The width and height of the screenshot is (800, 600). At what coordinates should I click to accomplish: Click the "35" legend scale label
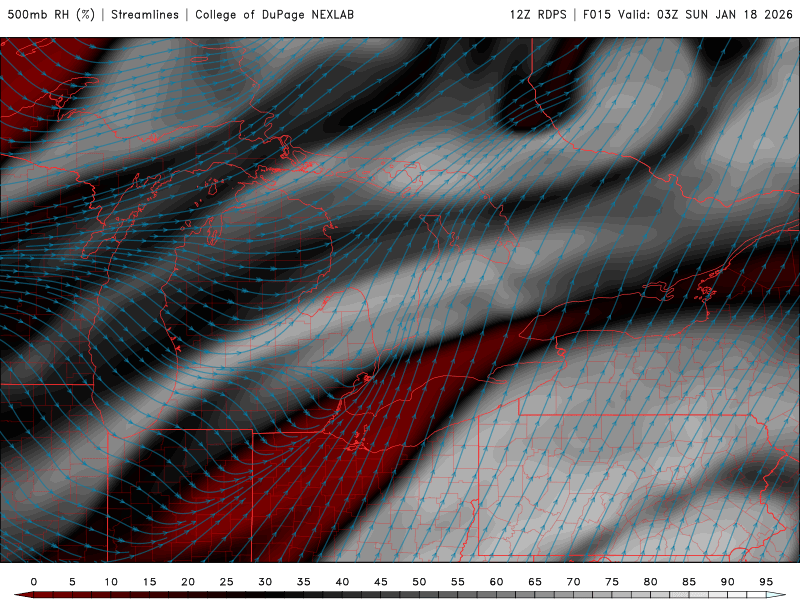click(x=304, y=582)
